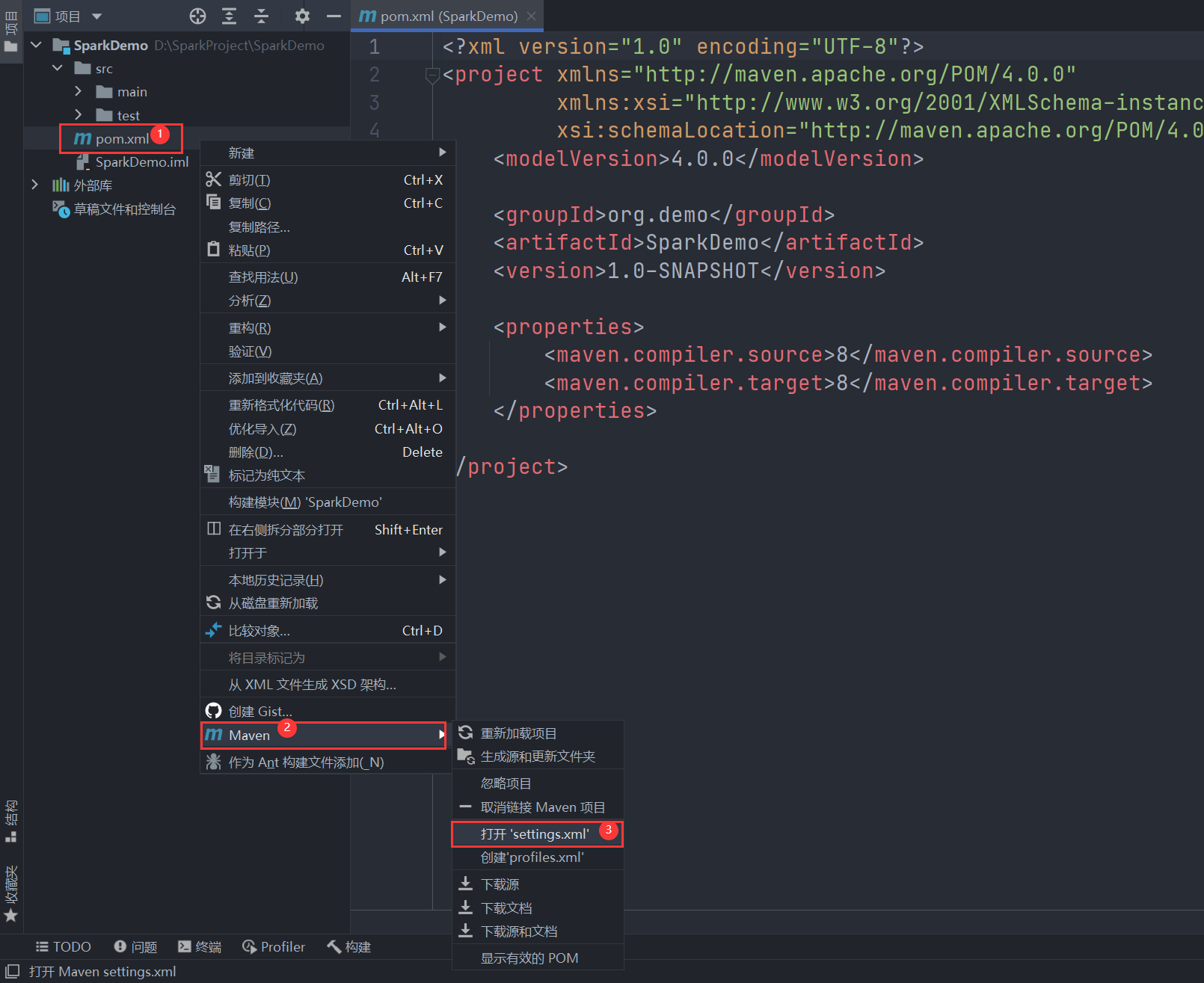Select pom.xml in the project tree
The width and height of the screenshot is (1204, 983).
click(111, 138)
